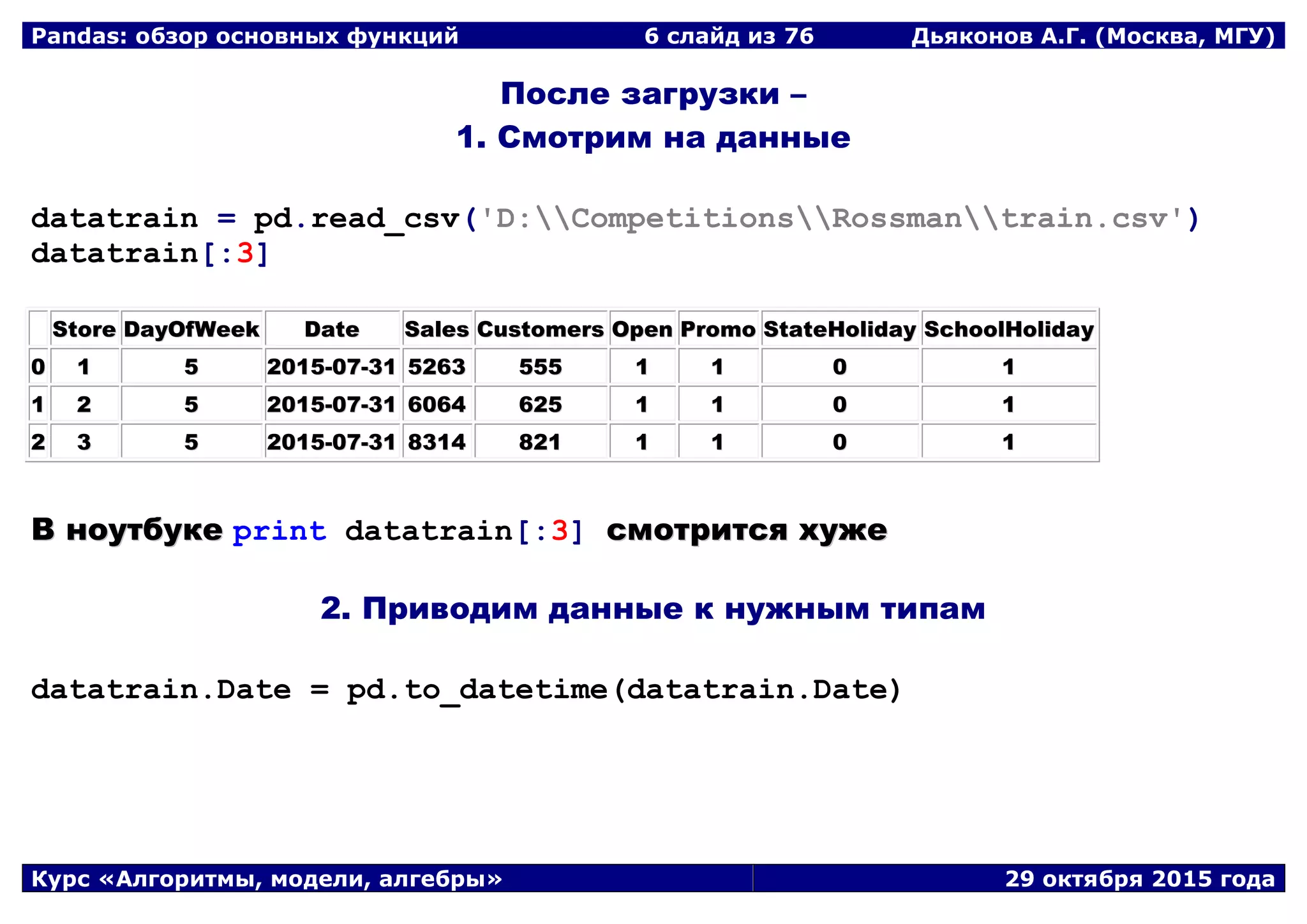Select the 'Store' column header
The width and height of the screenshot is (1307, 924).
tap(84, 329)
